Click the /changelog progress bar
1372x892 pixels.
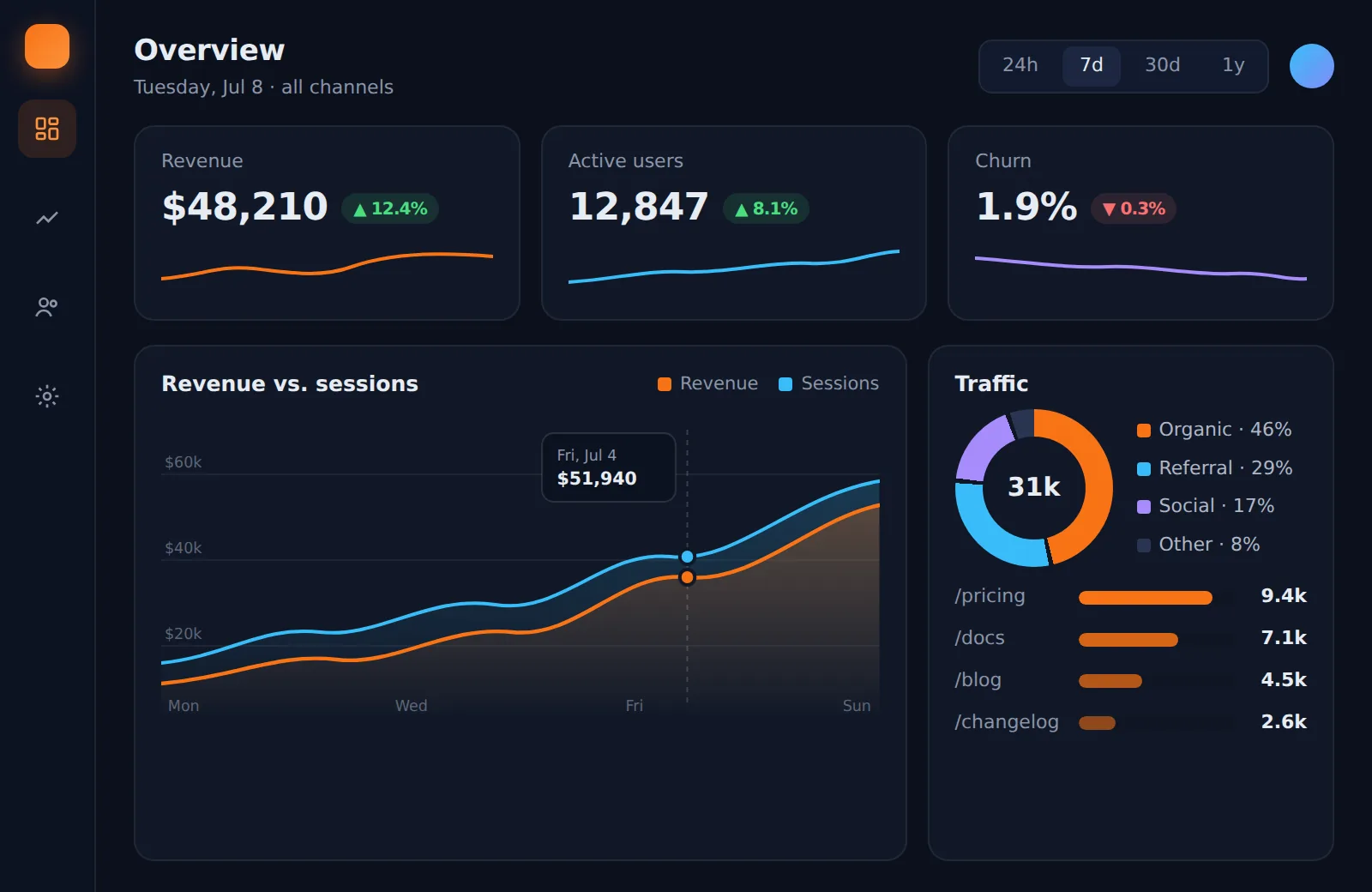click(x=1097, y=723)
